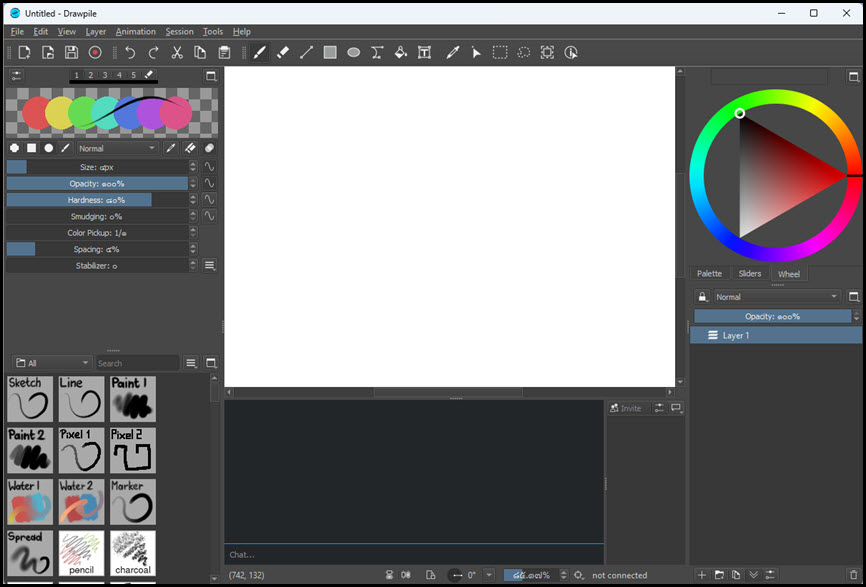866x587 pixels.
Task: Select the freeform lasso Selection tool
Action: tap(524, 52)
